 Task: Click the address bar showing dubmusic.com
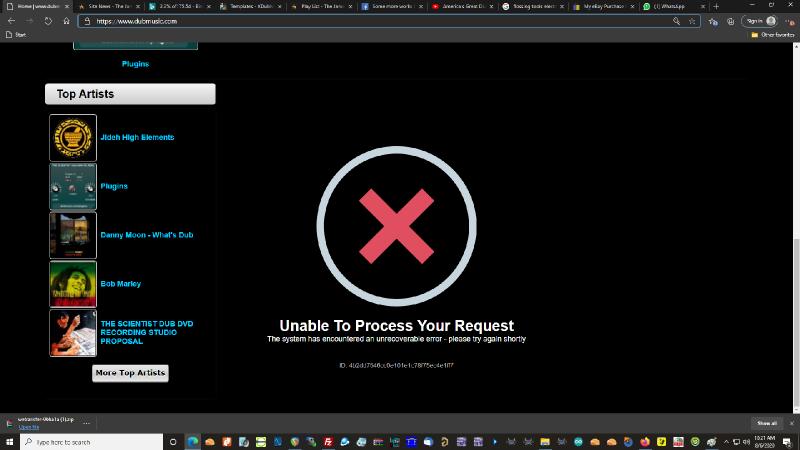[380, 20]
